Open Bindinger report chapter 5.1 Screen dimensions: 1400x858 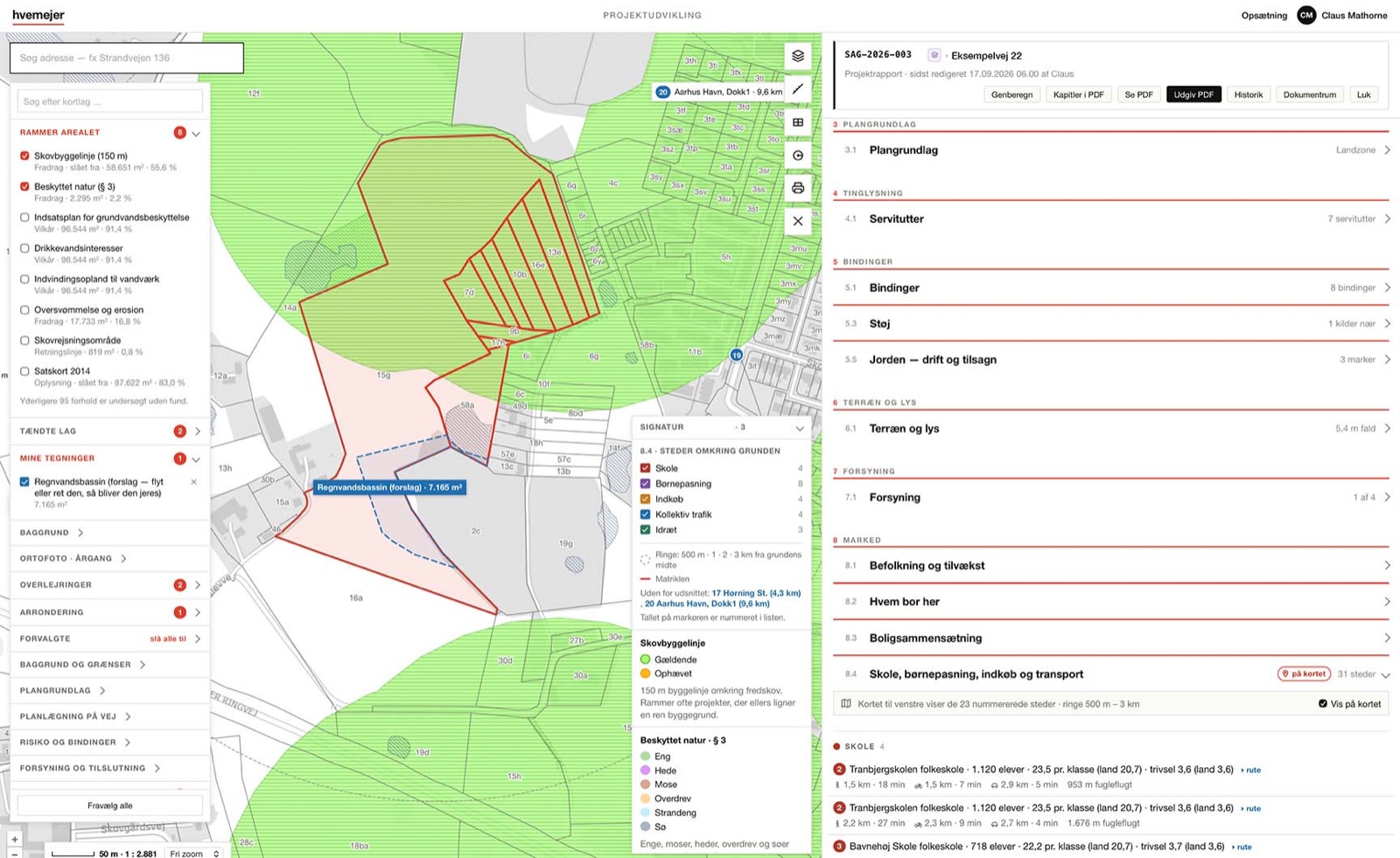pyautogui.click(x=1111, y=288)
